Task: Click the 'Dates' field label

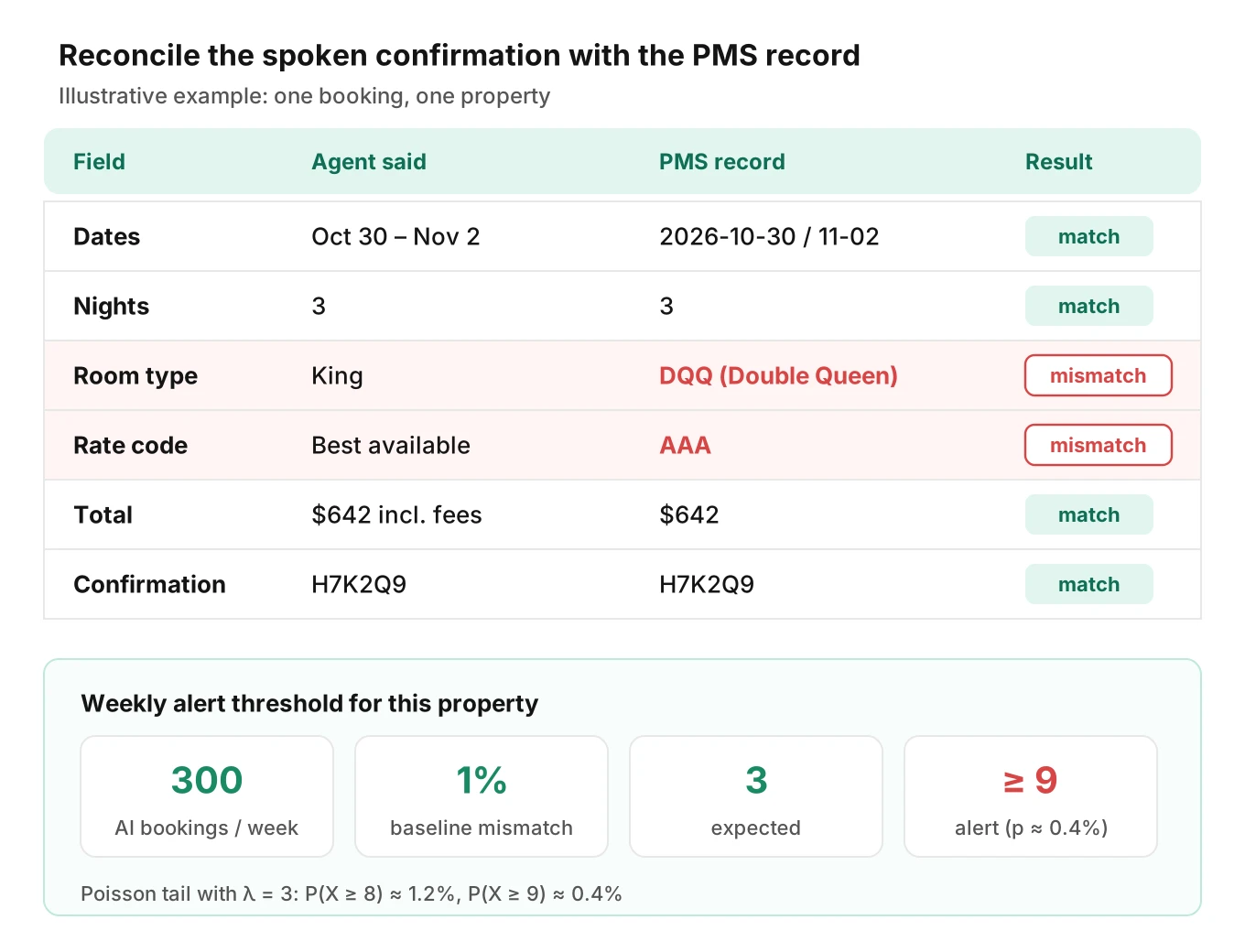Action: [x=107, y=236]
